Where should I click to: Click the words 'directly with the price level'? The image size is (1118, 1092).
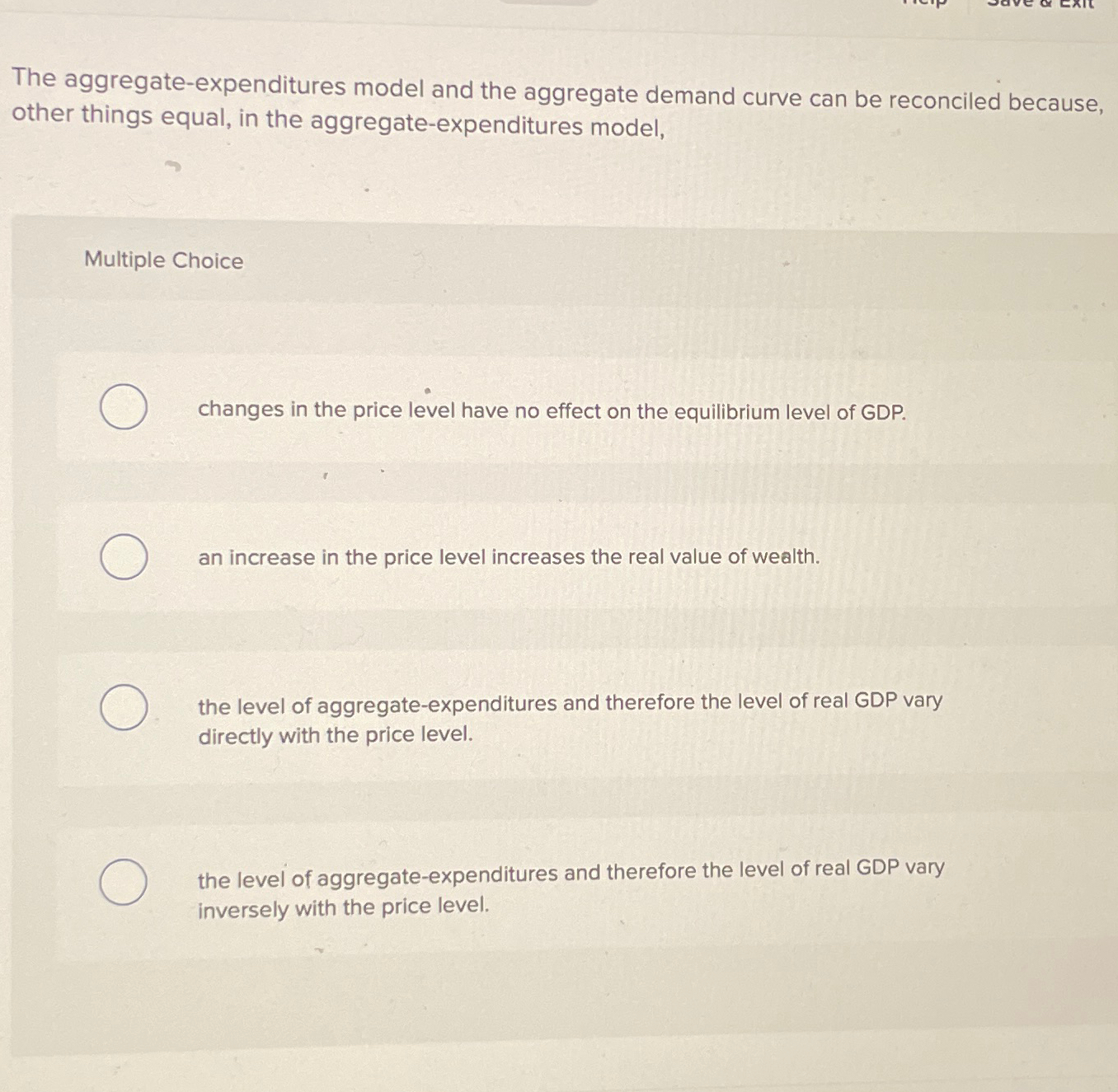(334, 735)
